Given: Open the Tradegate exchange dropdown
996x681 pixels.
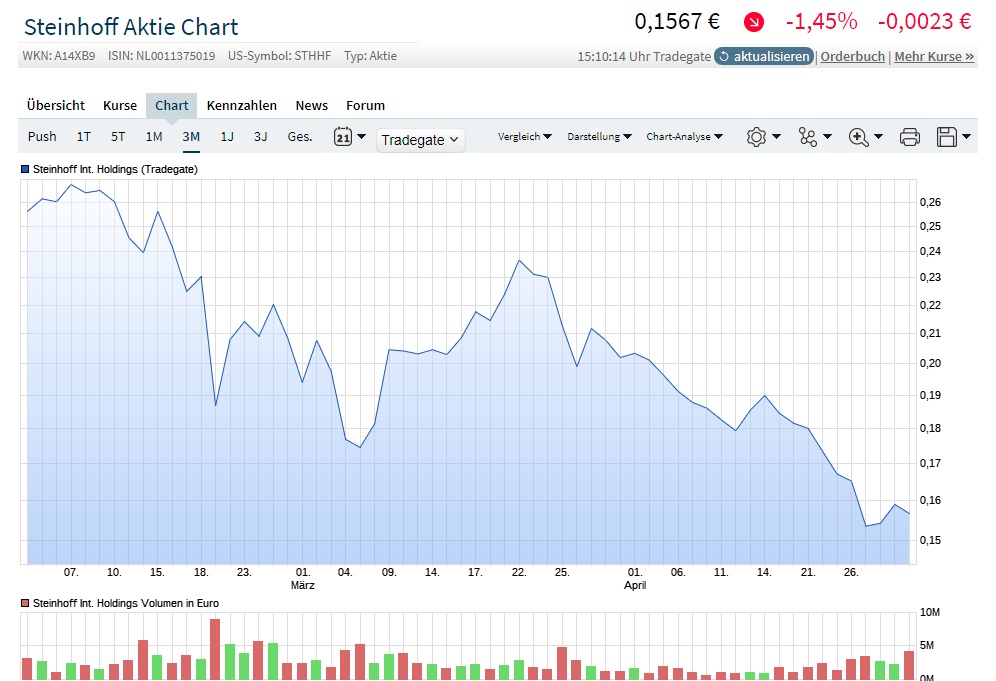Looking at the screenshot, I should tap(419, 139).
